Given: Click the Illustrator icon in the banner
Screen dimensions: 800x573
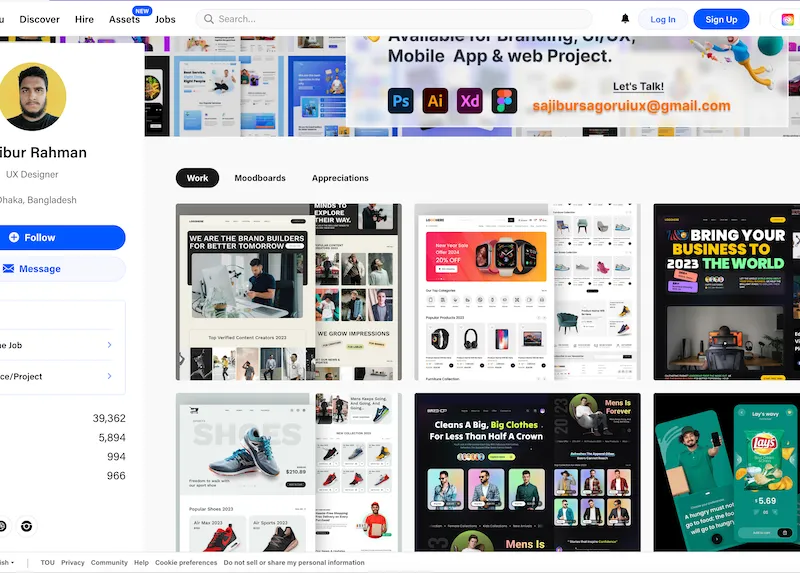Looking at the screenshot, I should pos(435,101).
